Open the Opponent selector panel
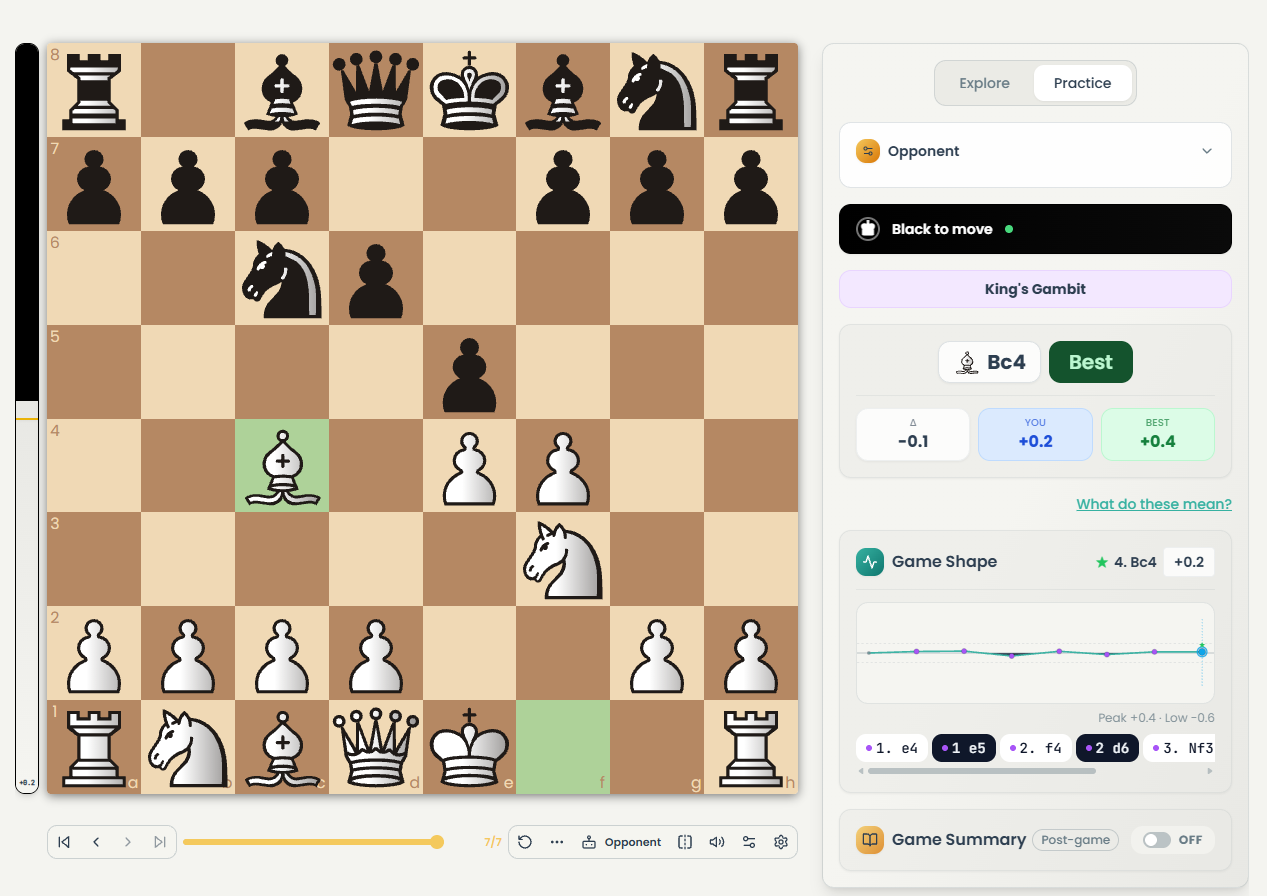1267x896 pixels. (1035, 155)
